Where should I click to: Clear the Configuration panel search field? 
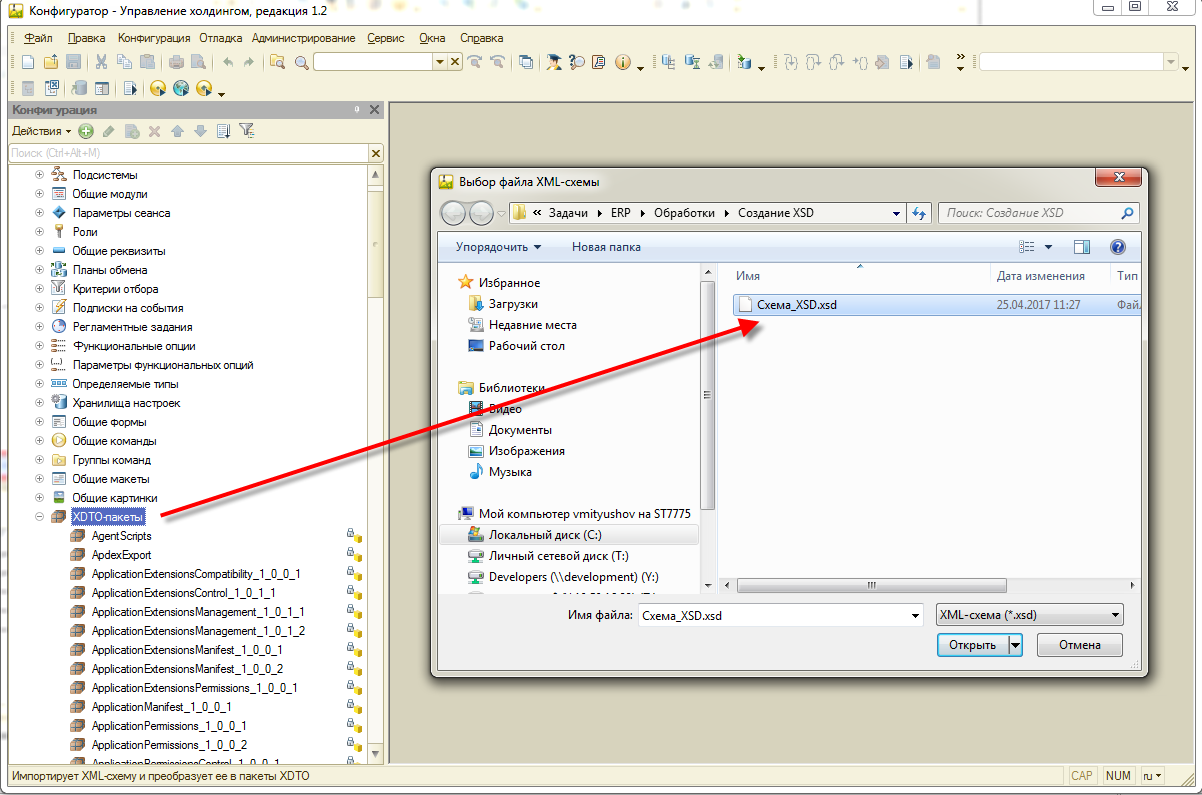click(x=376, y=153)
